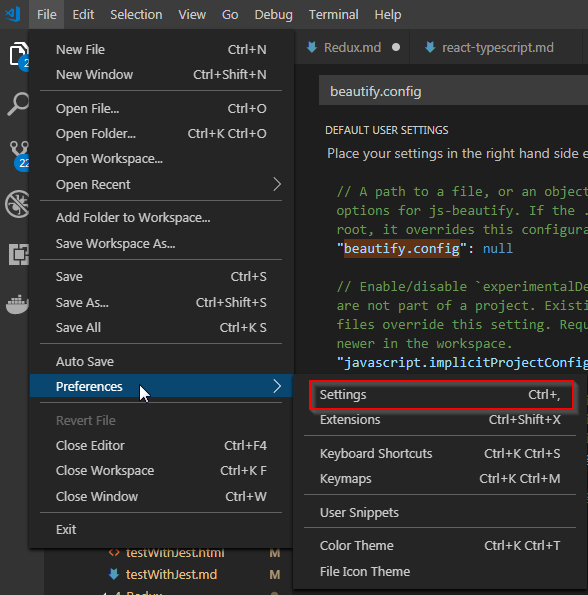Viewport: 588px width, 595px height.
Task: Open testWithJest.md in the file tree
Action: pos(171,575)
